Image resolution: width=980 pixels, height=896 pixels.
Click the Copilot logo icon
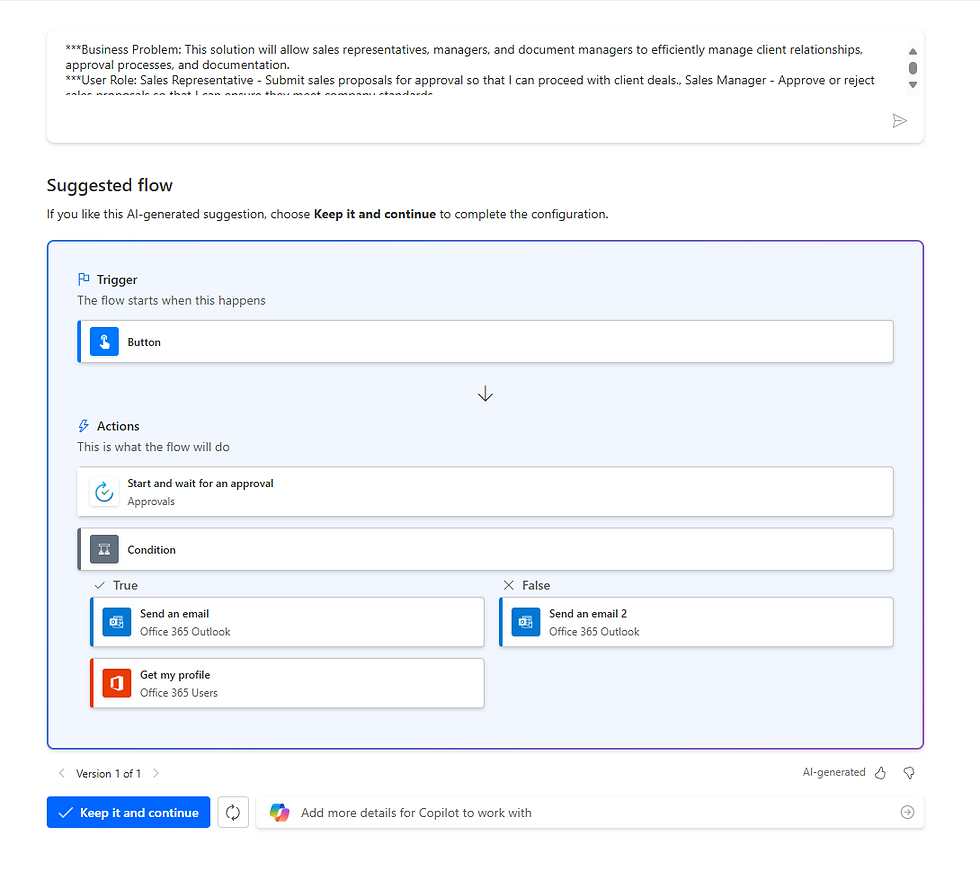click(x=279, y=812)
